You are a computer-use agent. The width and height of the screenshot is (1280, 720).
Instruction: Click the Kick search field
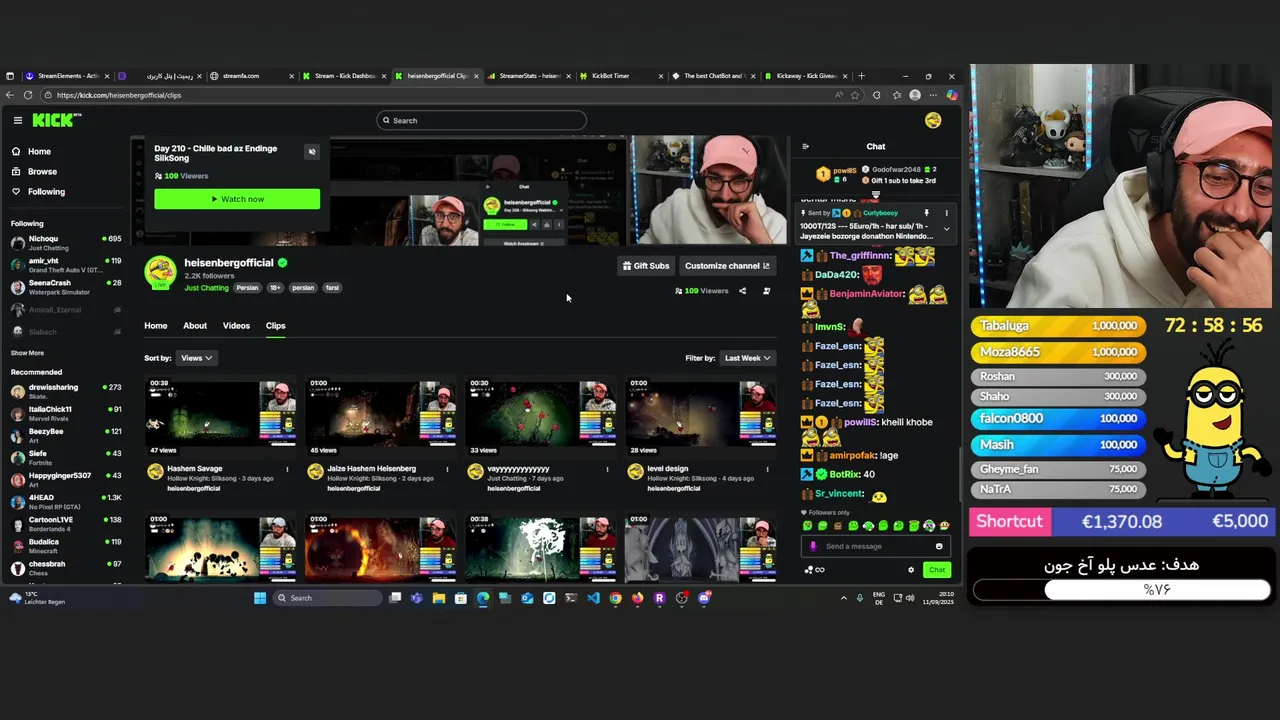point(481,120)
